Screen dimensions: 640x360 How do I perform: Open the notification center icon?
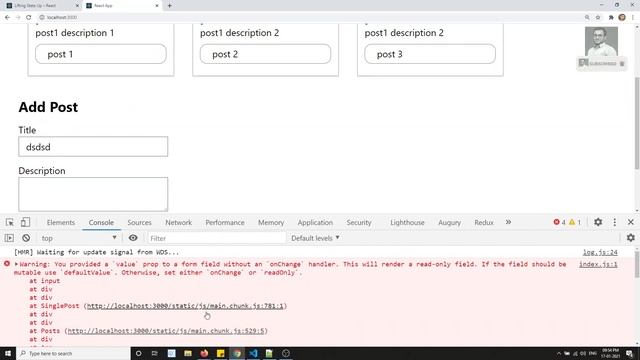point(630,353)
